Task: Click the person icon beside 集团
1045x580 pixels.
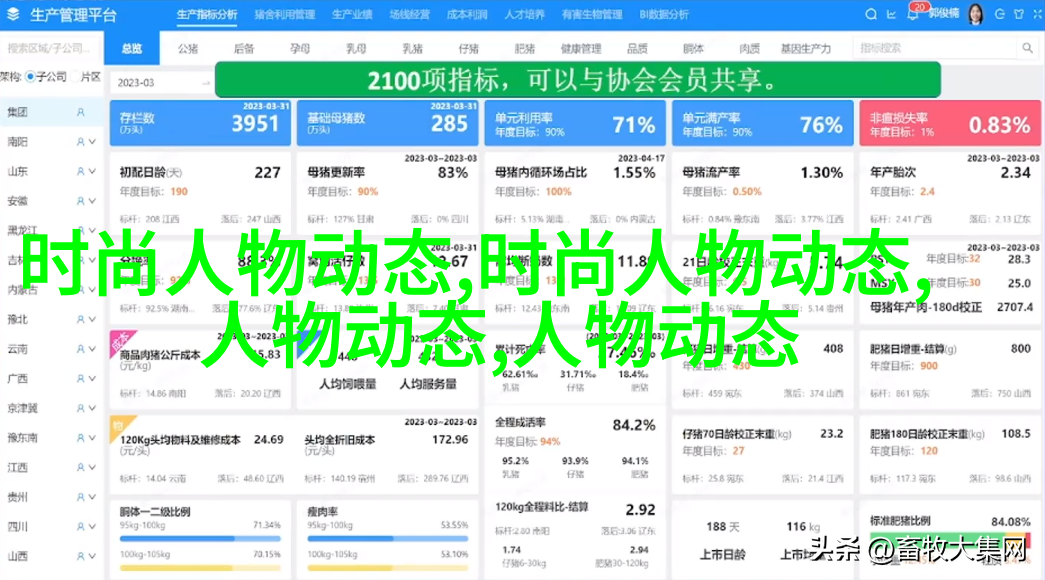Action: point(81,113)
